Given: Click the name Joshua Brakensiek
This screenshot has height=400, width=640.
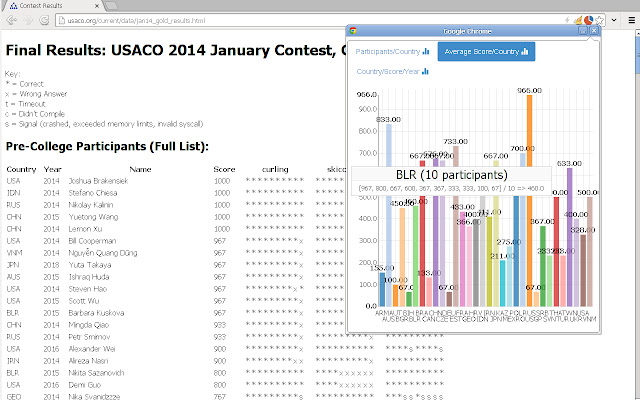Looking at the screenshot, I should coord(98,181).
